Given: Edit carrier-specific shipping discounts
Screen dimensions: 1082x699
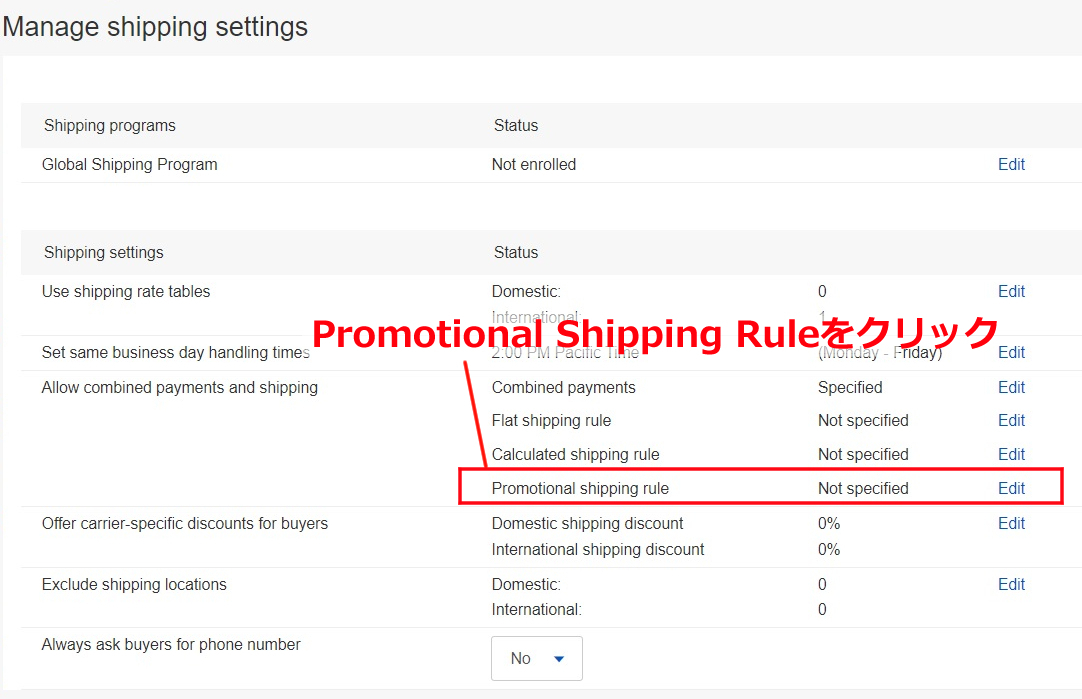Looking at the screenshot, I should tap(1011, 523).
